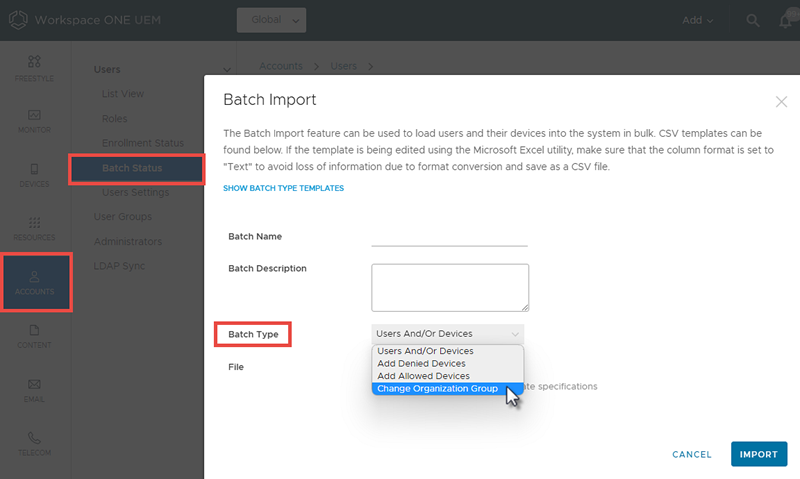This screenshot has width=800, height=479.
Task: Click the Accounts breadcrumb link
Action: point(281,66)
